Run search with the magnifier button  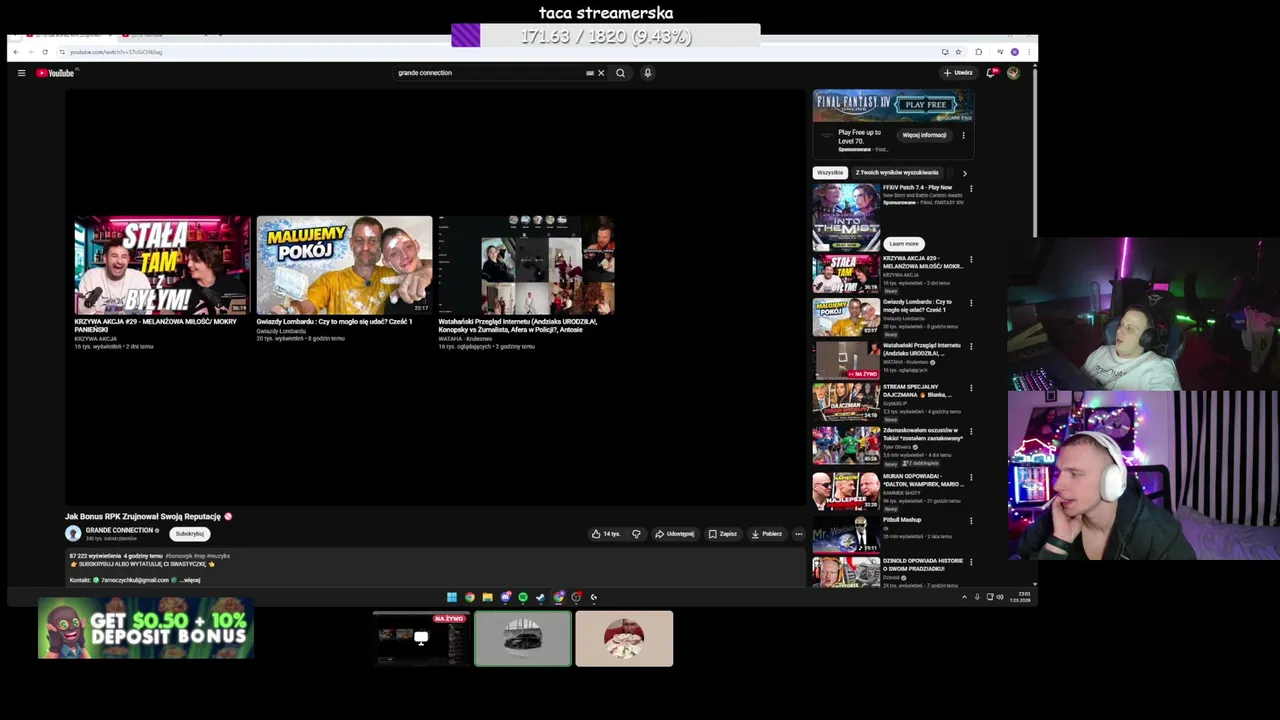tap(620, 73)
